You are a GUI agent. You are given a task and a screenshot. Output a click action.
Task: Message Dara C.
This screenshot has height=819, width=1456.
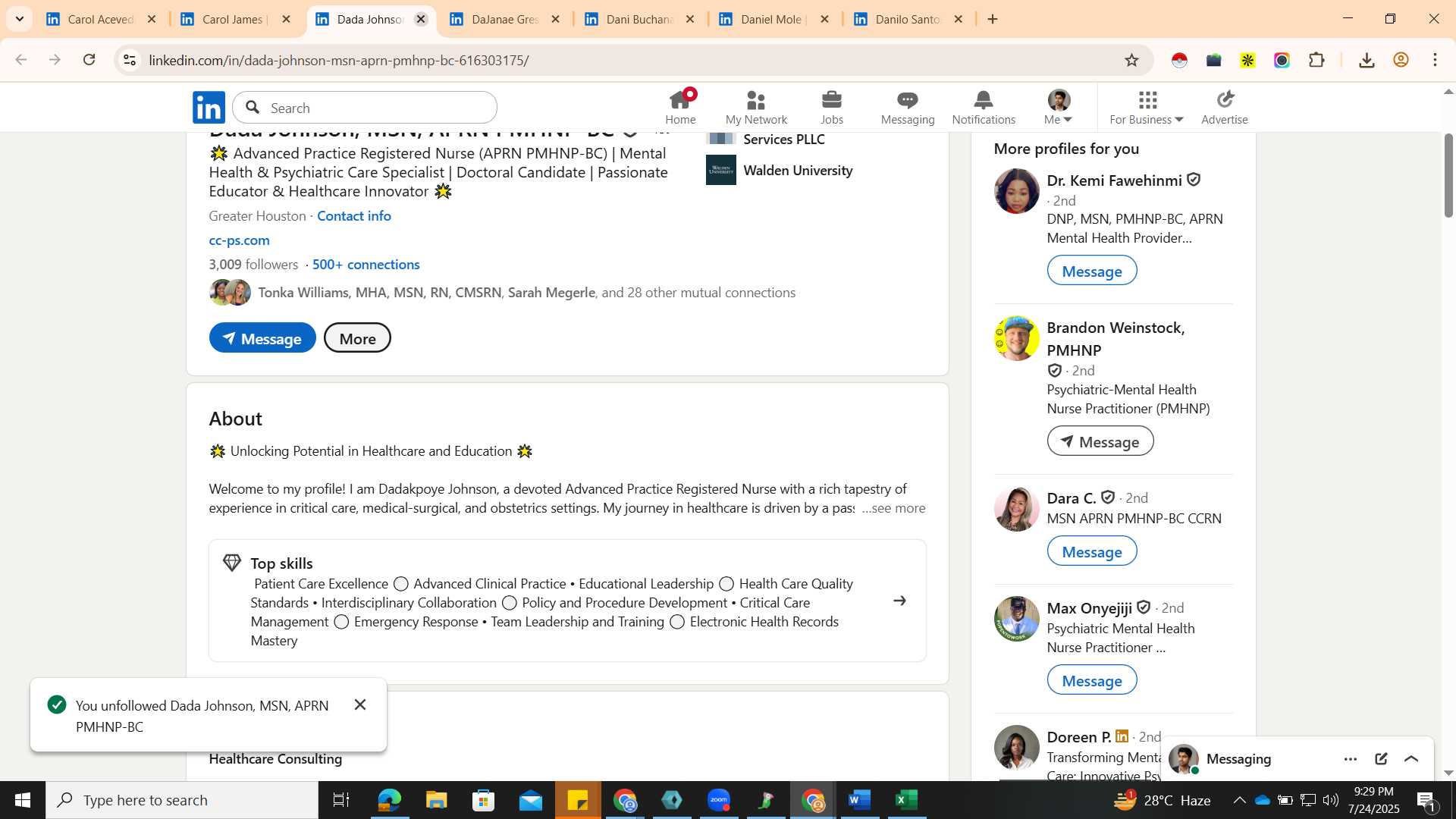point(1091,551)
